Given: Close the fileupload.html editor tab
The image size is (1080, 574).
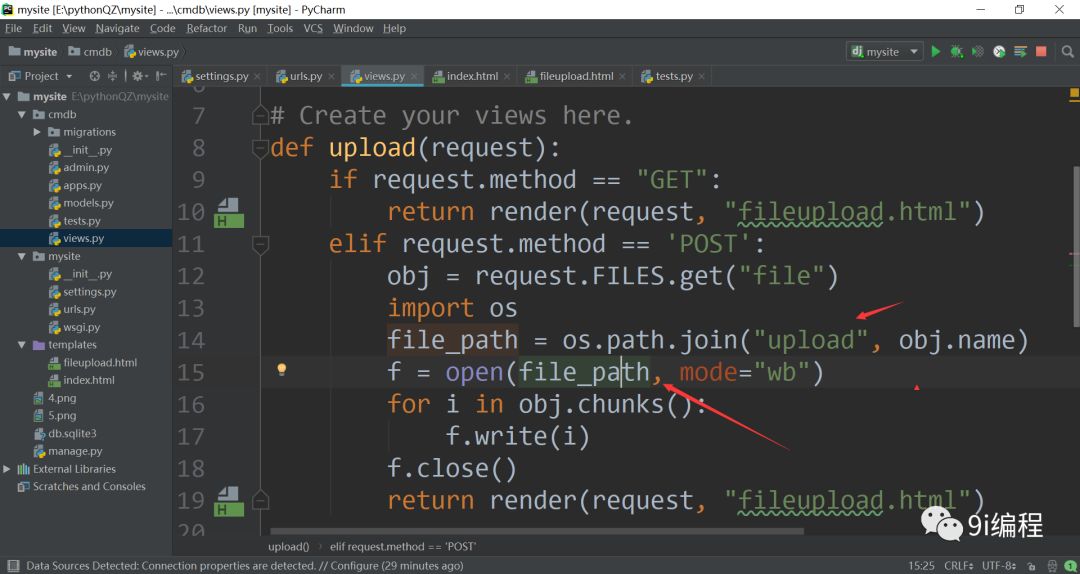Looking at the screenshot, I should (x=622, y=76).
